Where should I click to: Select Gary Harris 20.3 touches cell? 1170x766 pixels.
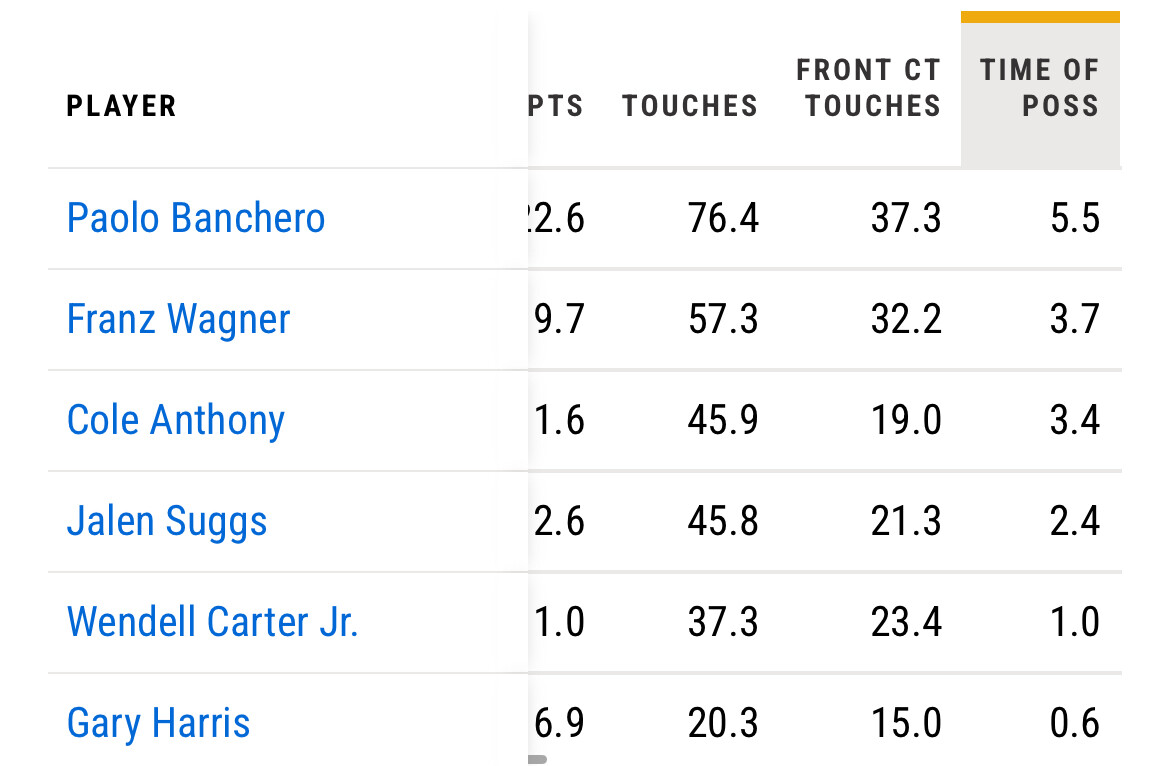pos(723,723)
